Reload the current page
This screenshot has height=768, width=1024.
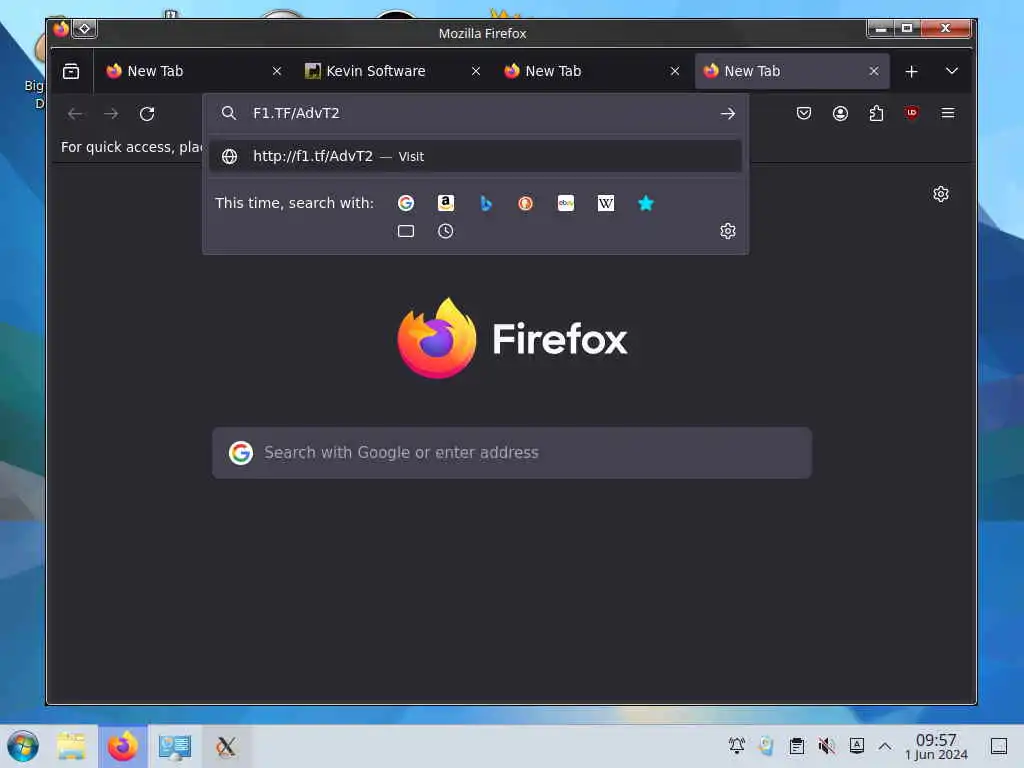[x=147, y=114]
